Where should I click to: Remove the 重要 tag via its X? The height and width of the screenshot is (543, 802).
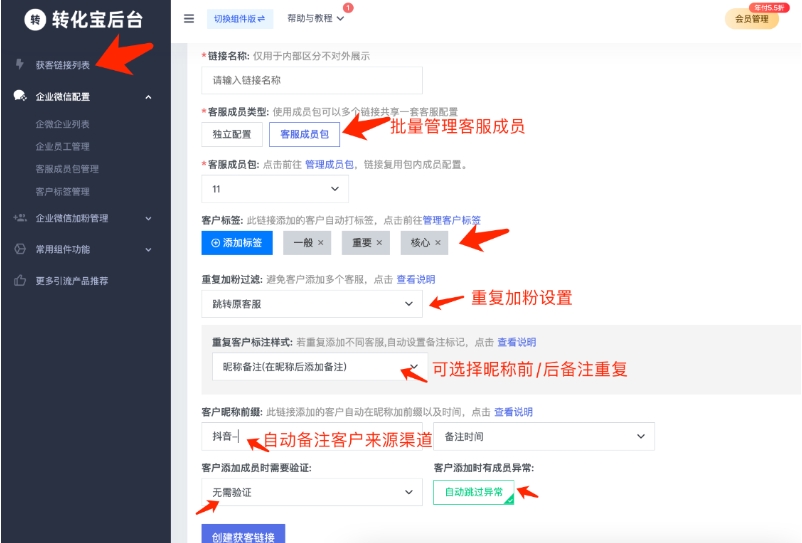379,243
